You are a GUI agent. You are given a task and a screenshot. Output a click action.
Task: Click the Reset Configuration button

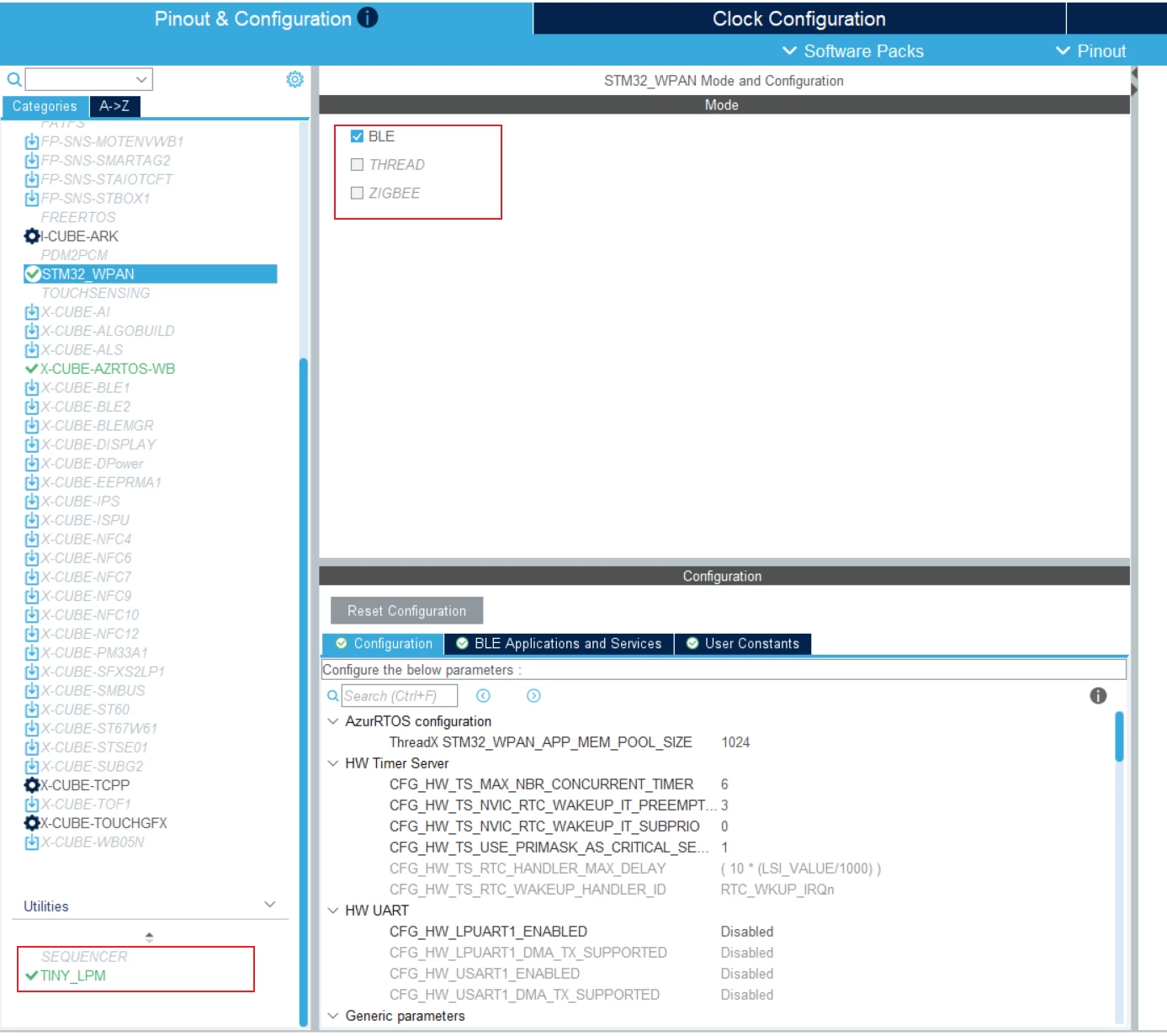click(x=406, y=611)
